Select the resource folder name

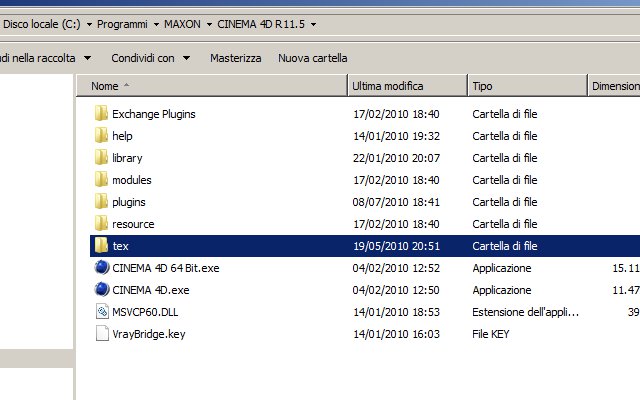coord(133,224)
